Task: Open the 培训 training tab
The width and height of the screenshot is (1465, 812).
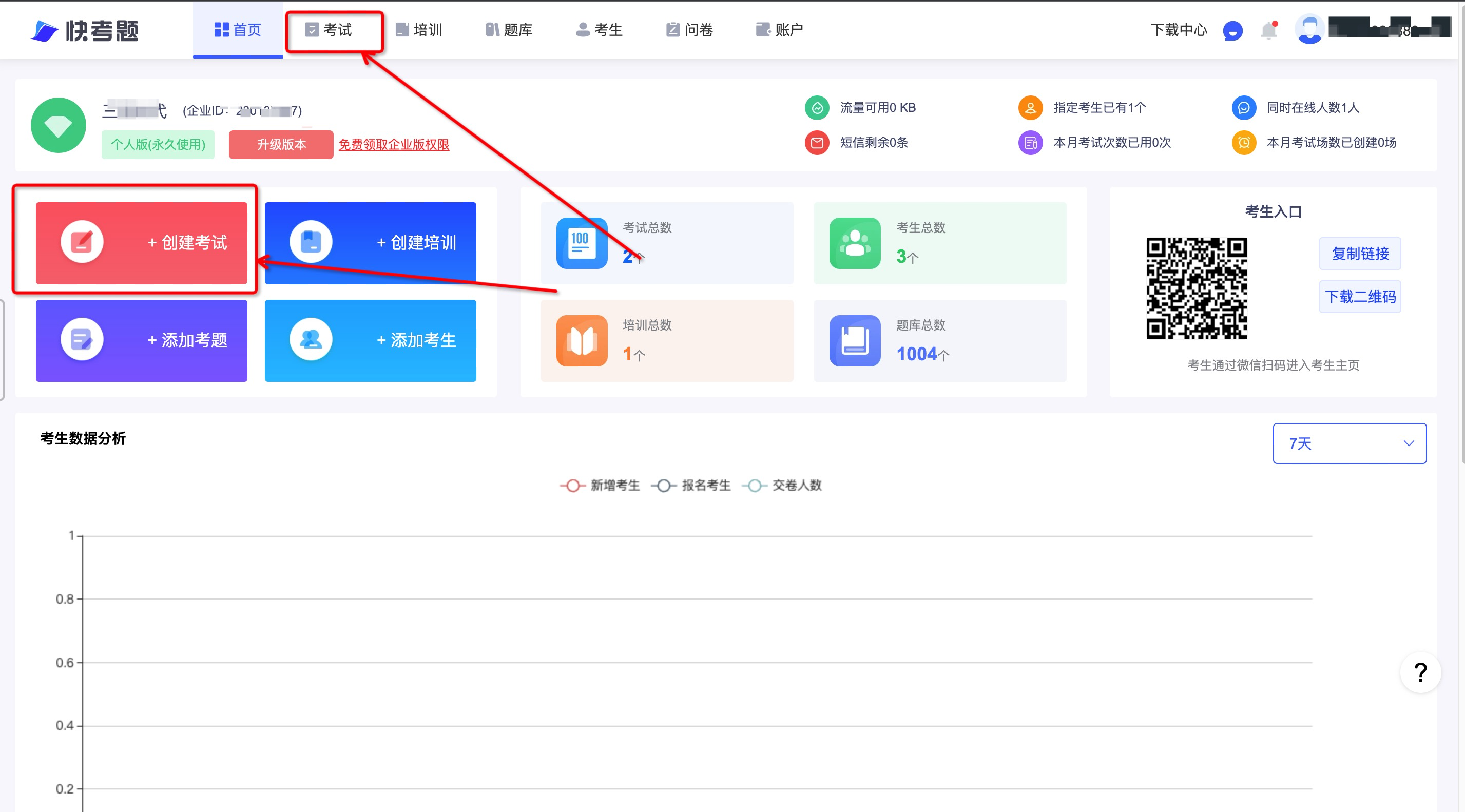Action: [418, 30]
